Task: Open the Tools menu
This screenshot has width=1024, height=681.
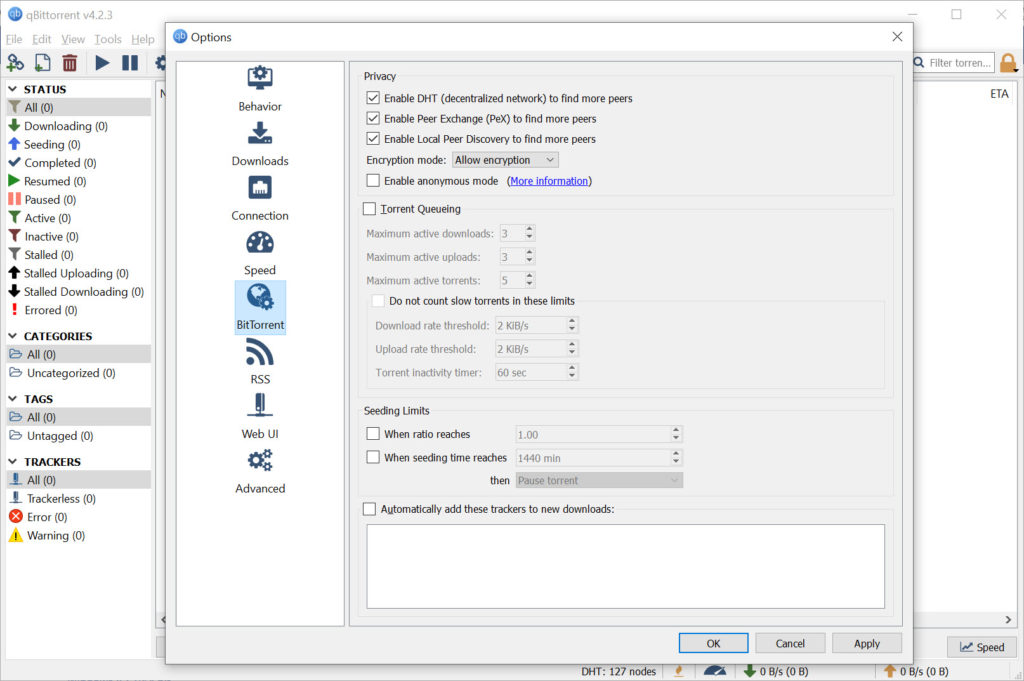Action: 108,39
